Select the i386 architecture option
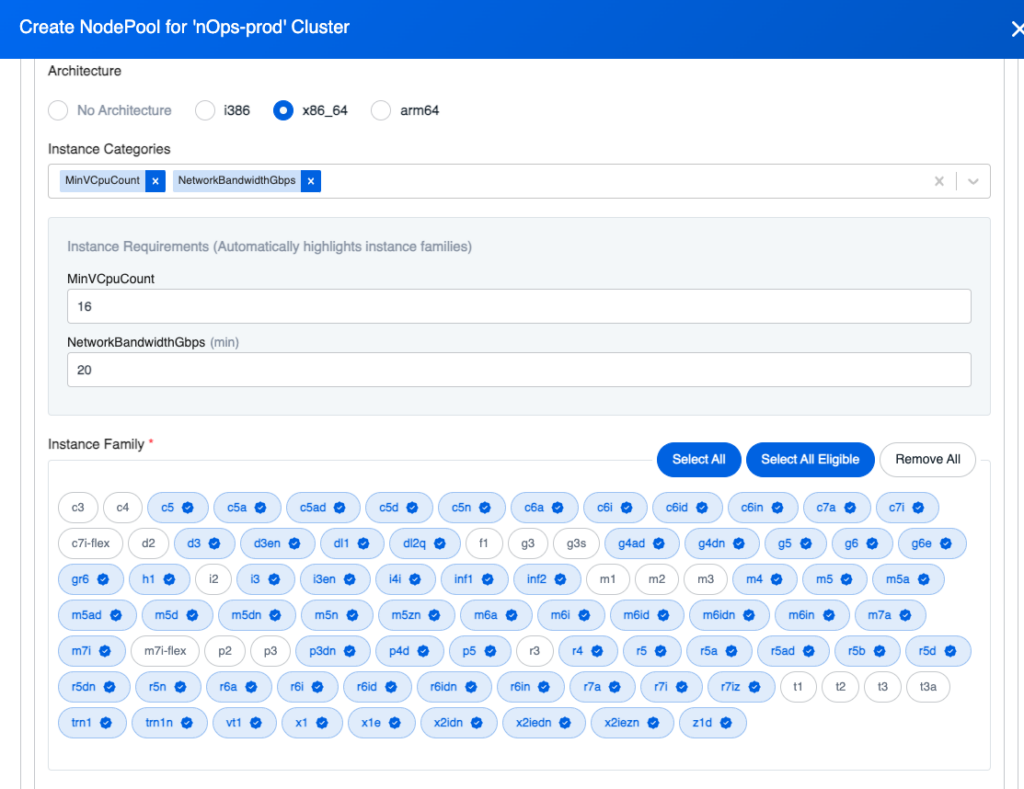 point(205,110)
